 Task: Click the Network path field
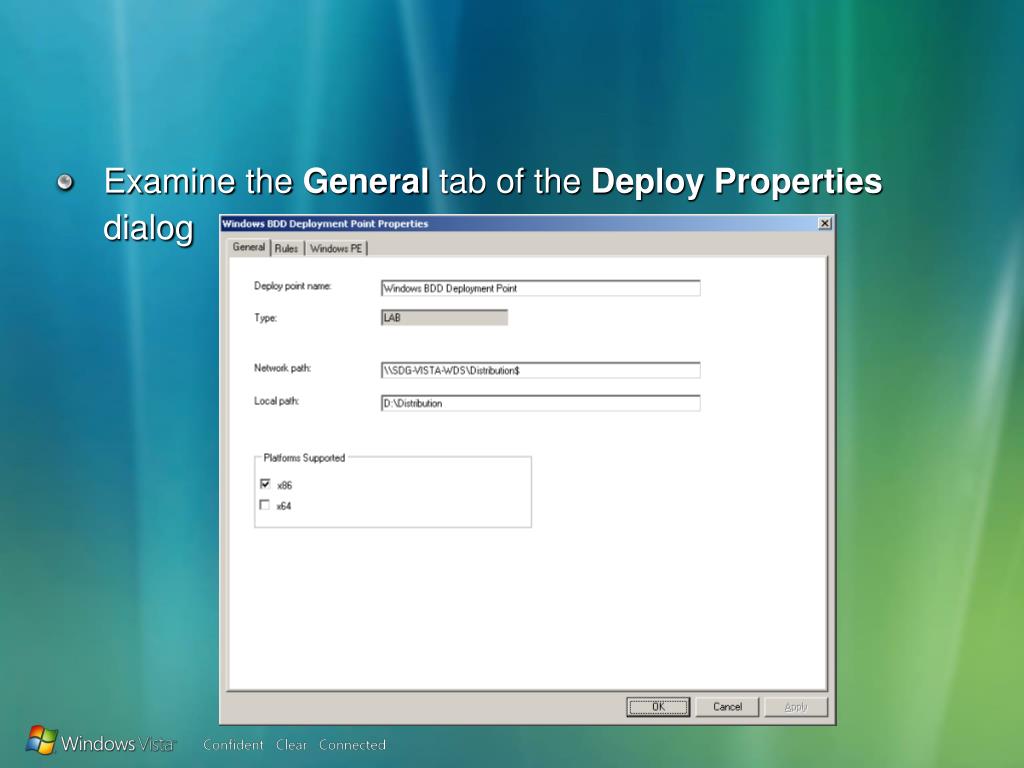tap(541, 370)
